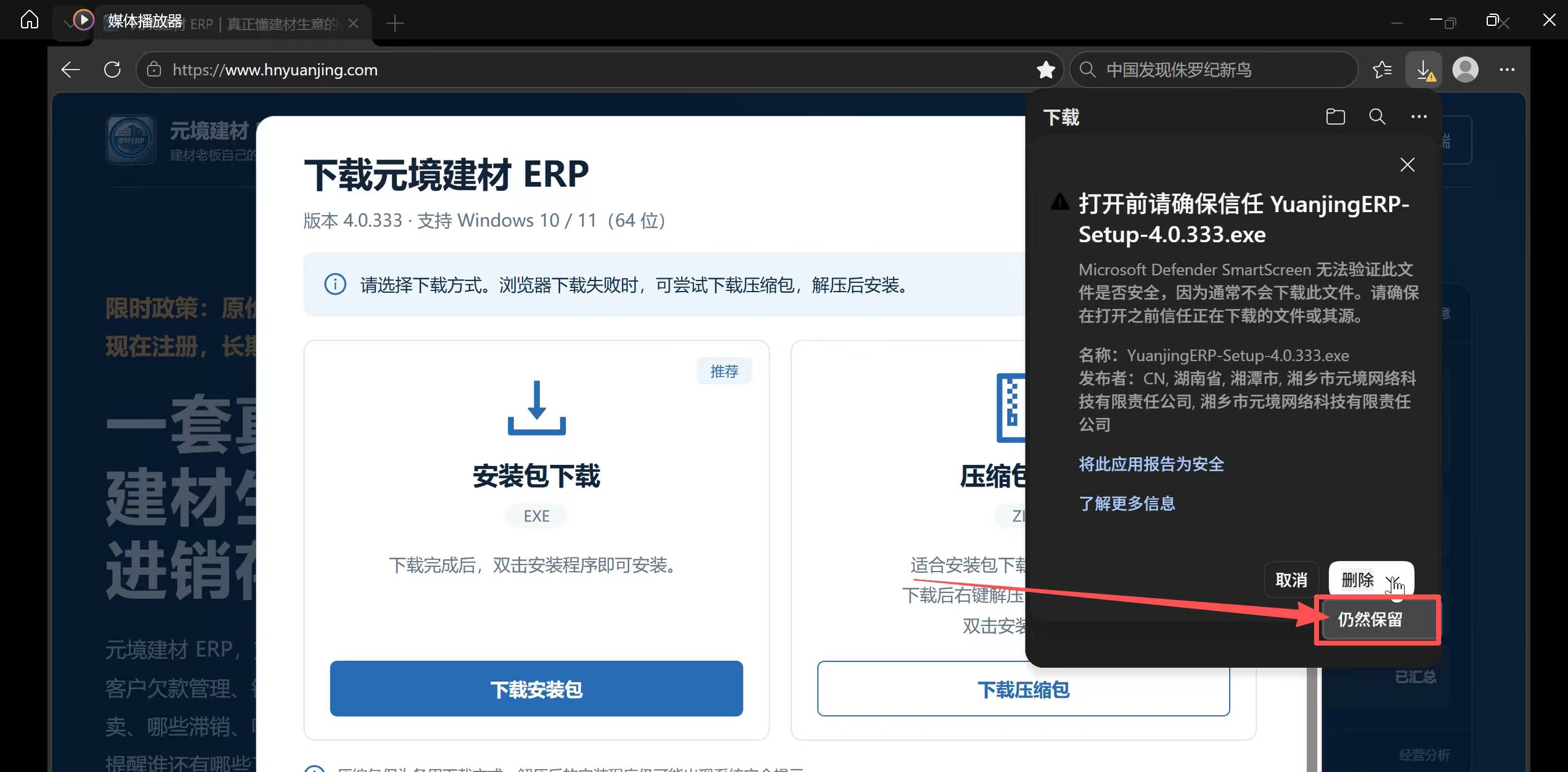Search downloads with the magnifier icon
The width and height of the screenshot is (1568, 772).
click(1377, 117)
